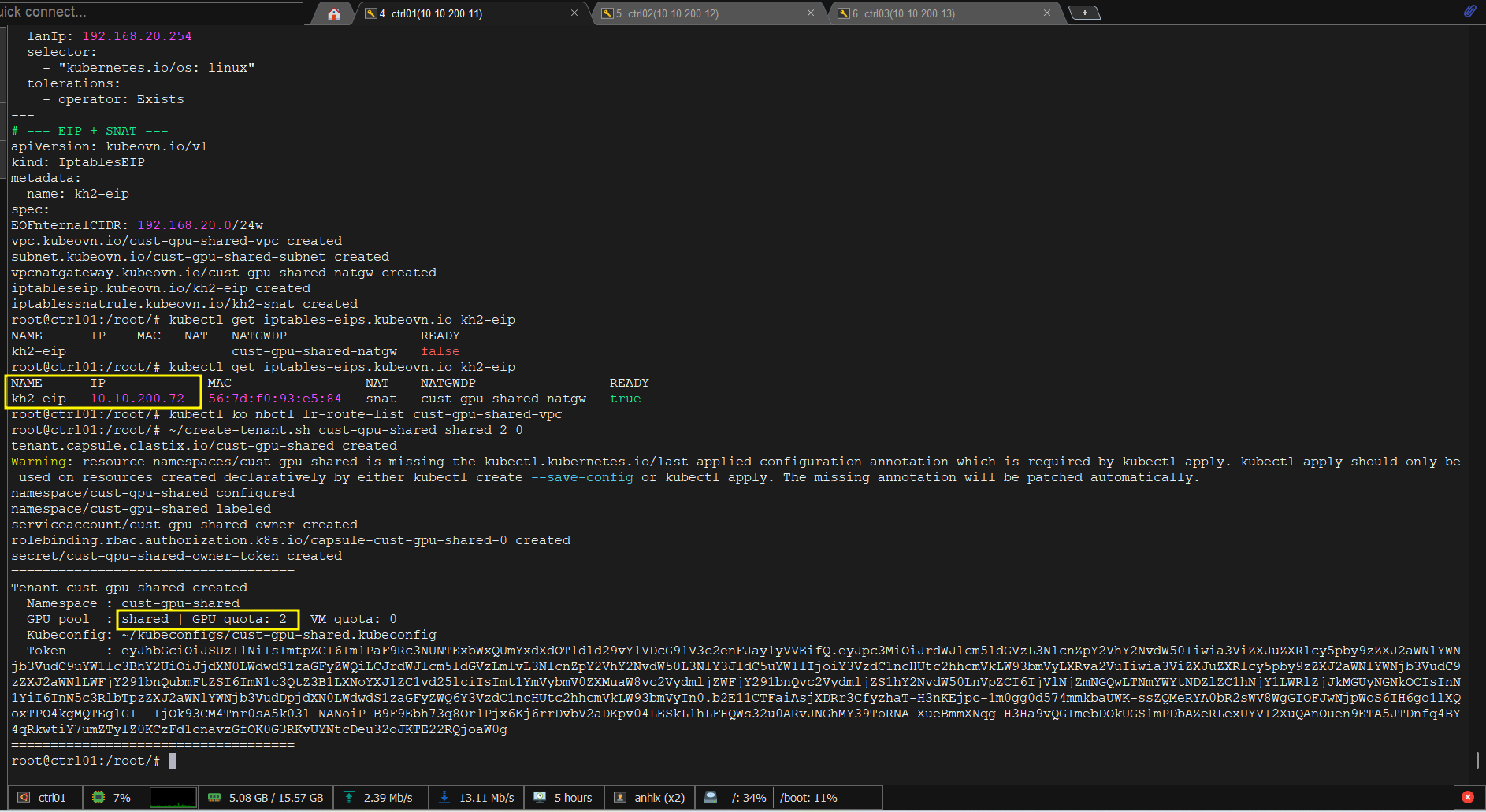
Task: Click the terminal scrollbar thumb
Action: (1477, 760)
